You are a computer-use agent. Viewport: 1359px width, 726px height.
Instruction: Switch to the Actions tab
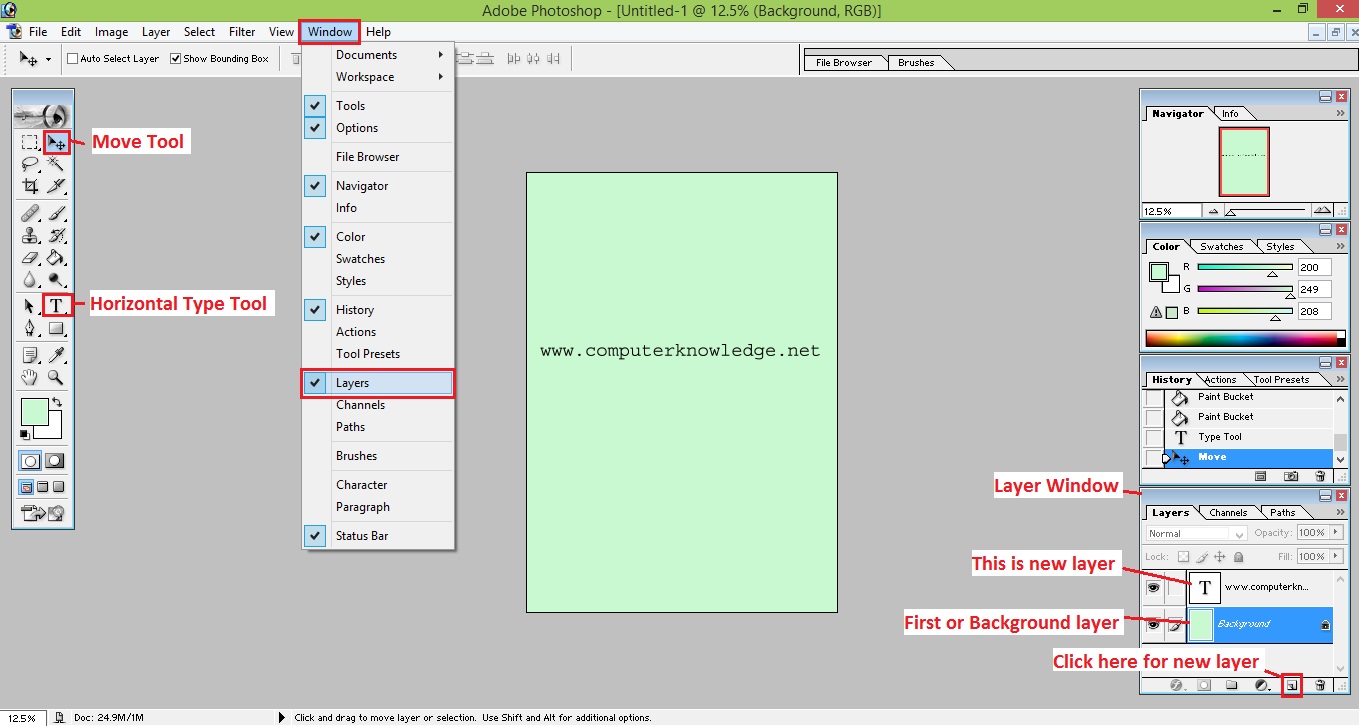pyautogui.click(x=1220, y=379)
